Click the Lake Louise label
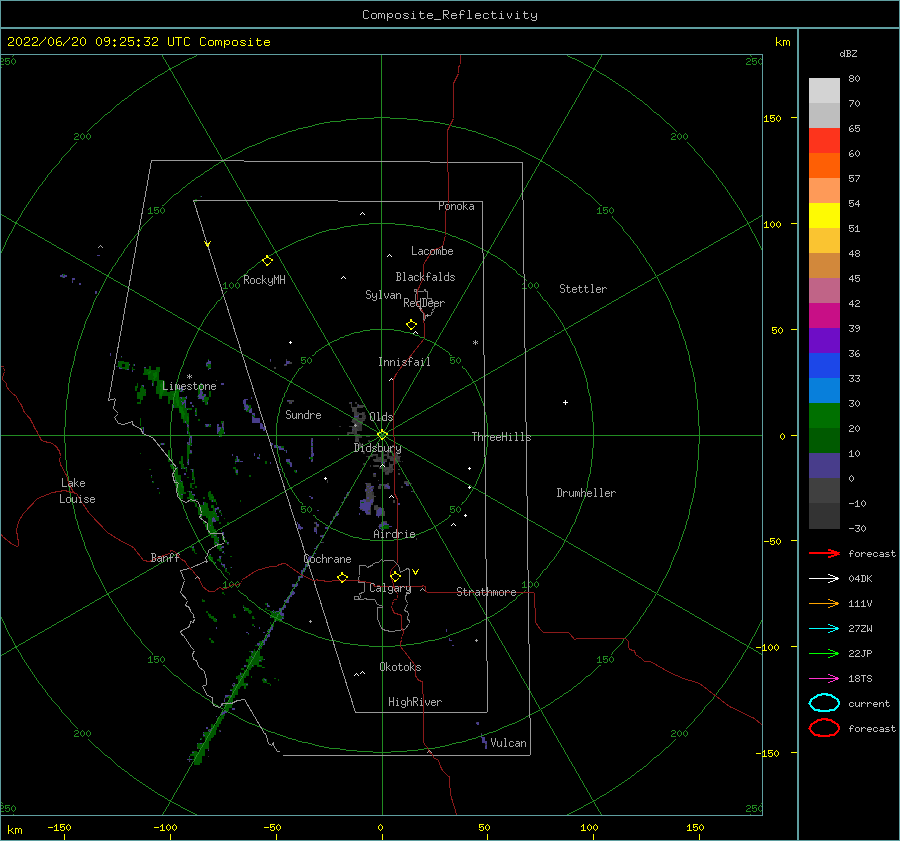The image size is (900, 841). click(77, 491)
